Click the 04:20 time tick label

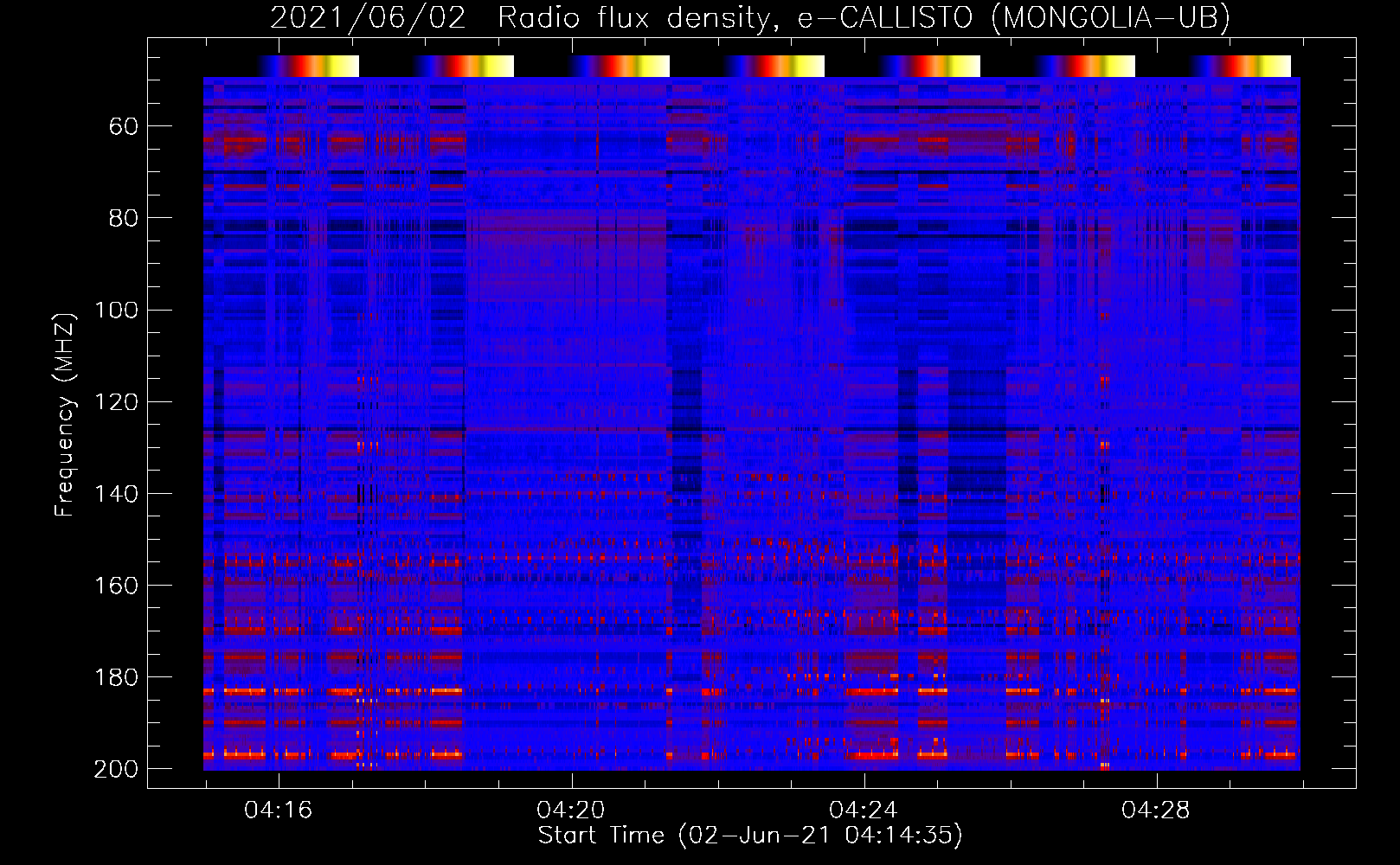(571, 811)
